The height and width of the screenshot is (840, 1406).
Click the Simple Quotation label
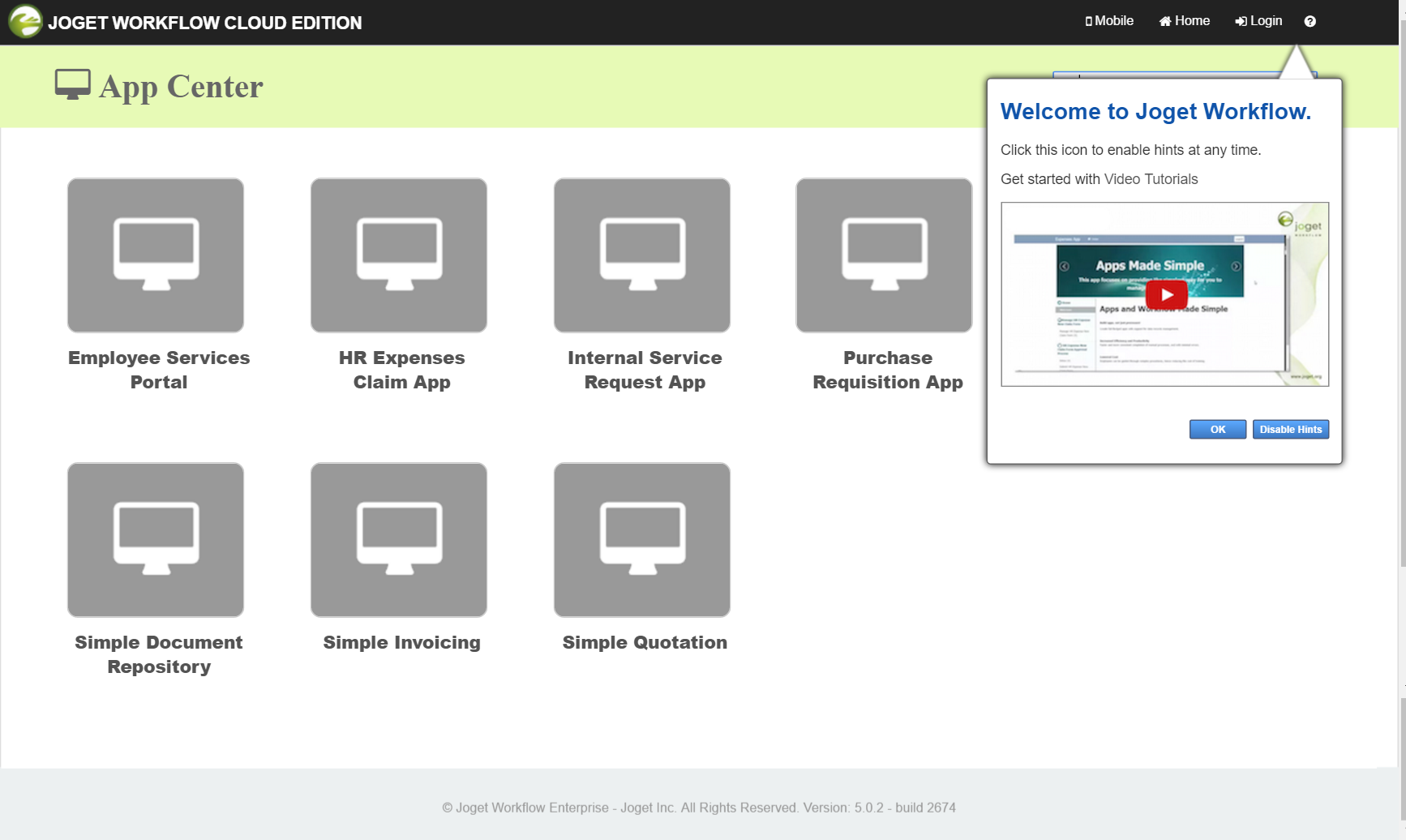click(645, 642)
